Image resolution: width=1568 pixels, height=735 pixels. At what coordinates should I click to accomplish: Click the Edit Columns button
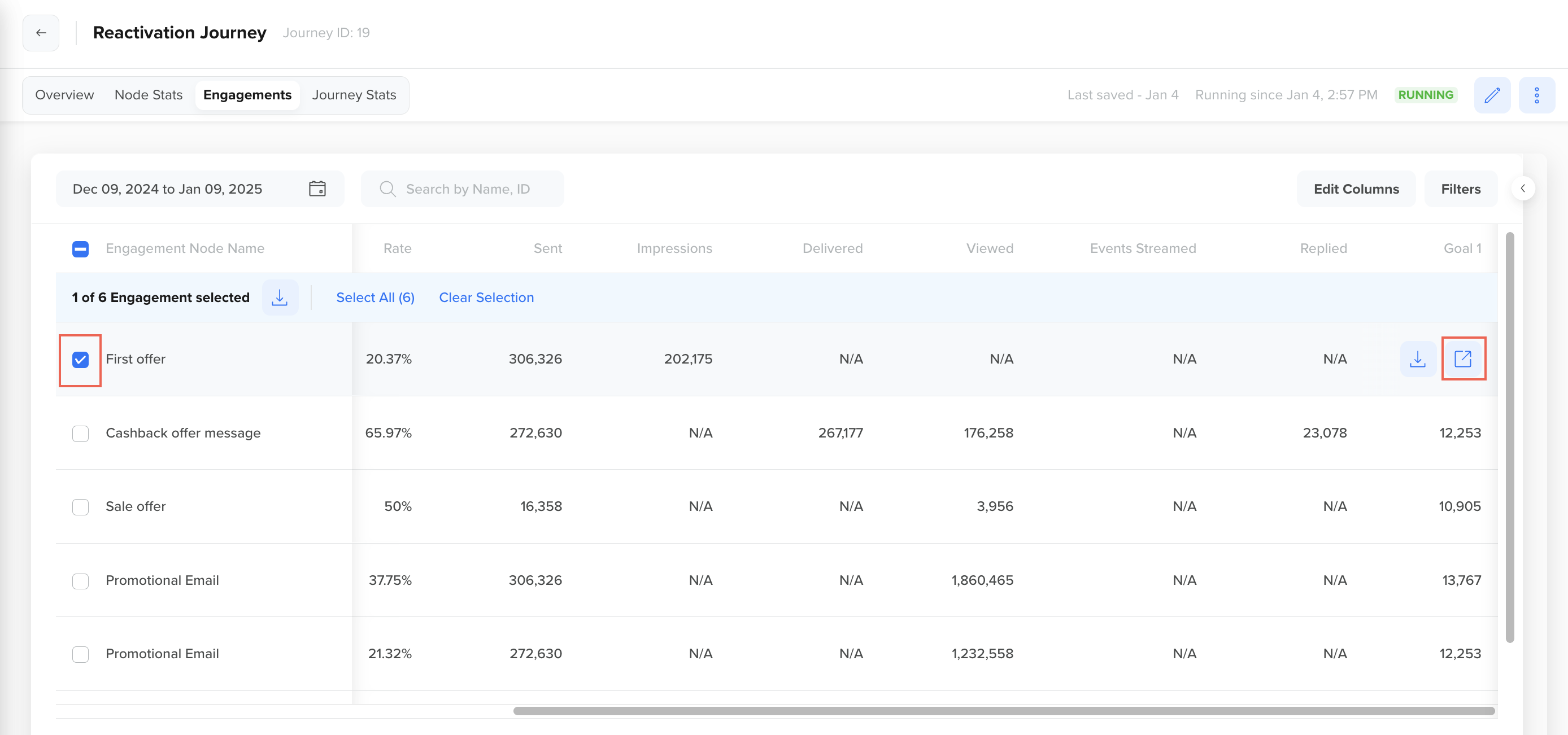pos(1356,188)
